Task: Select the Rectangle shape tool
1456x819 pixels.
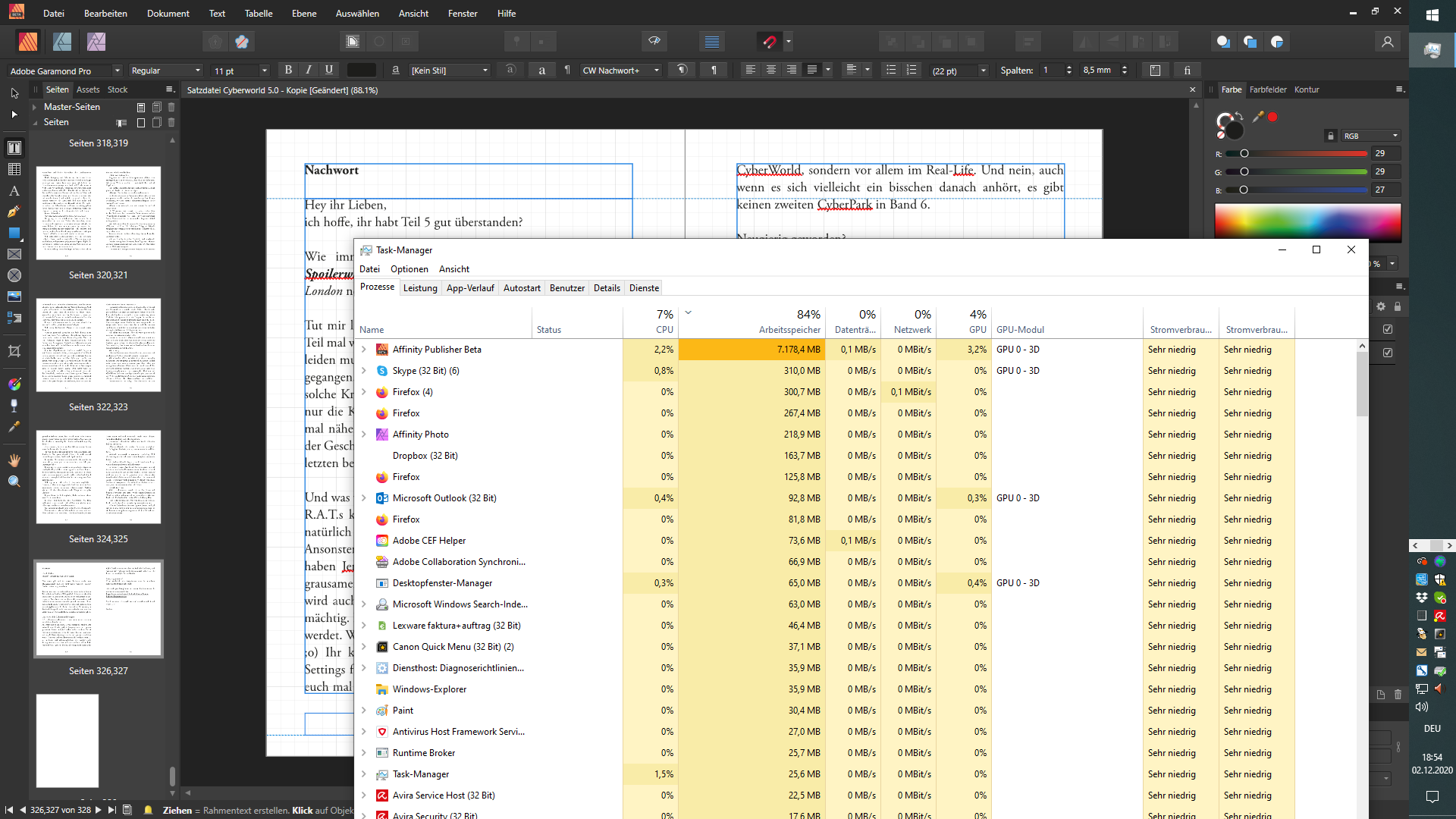Action: point(14,233)
